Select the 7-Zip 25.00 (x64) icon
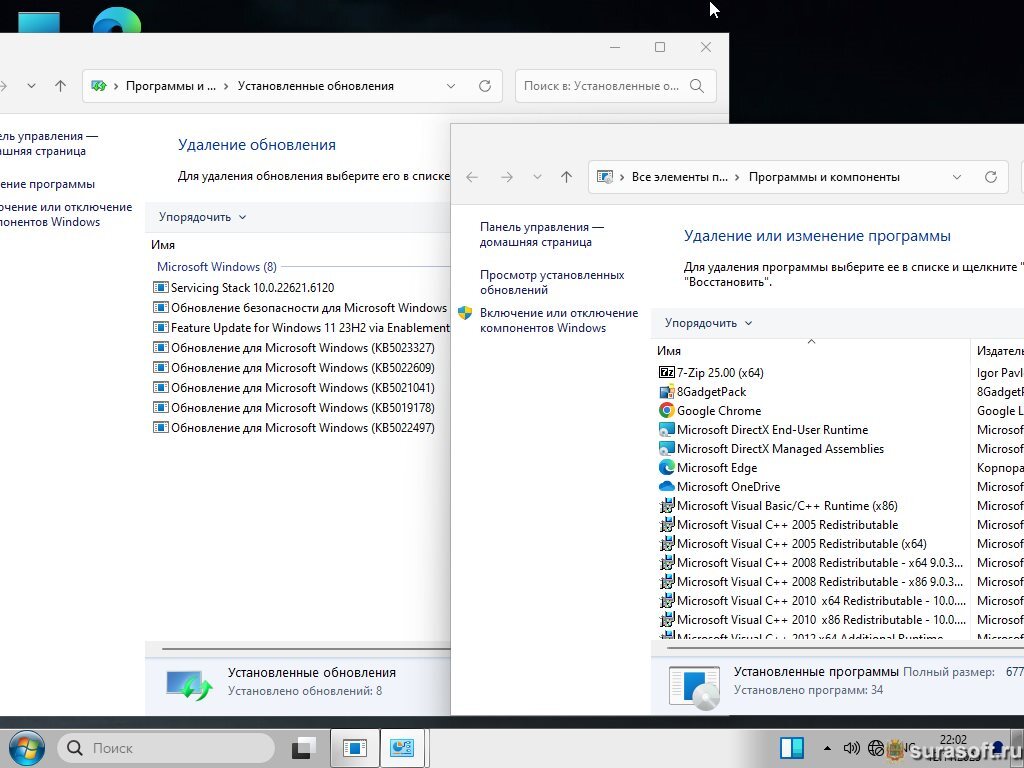Image resolution: width=1024 pixels, height=768 pixels. [667, 373]
